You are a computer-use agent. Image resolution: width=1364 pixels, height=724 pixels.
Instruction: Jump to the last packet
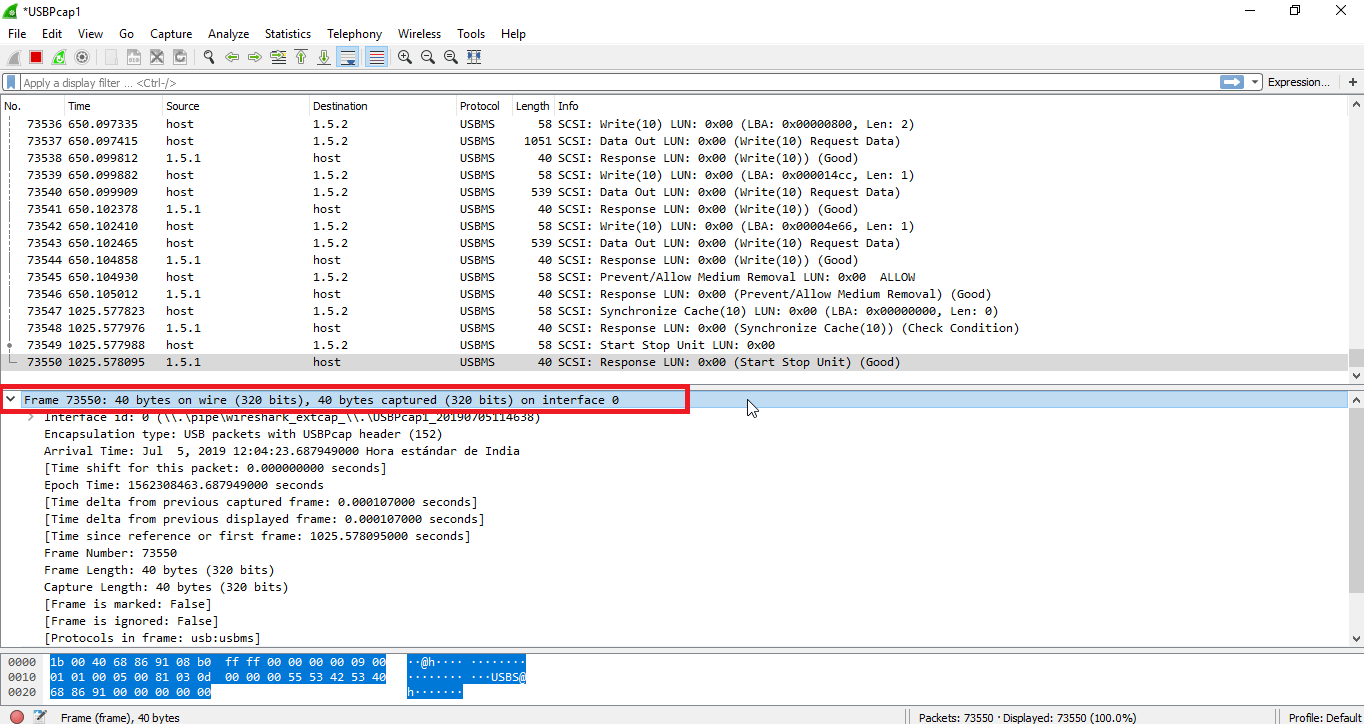point(324,58)
